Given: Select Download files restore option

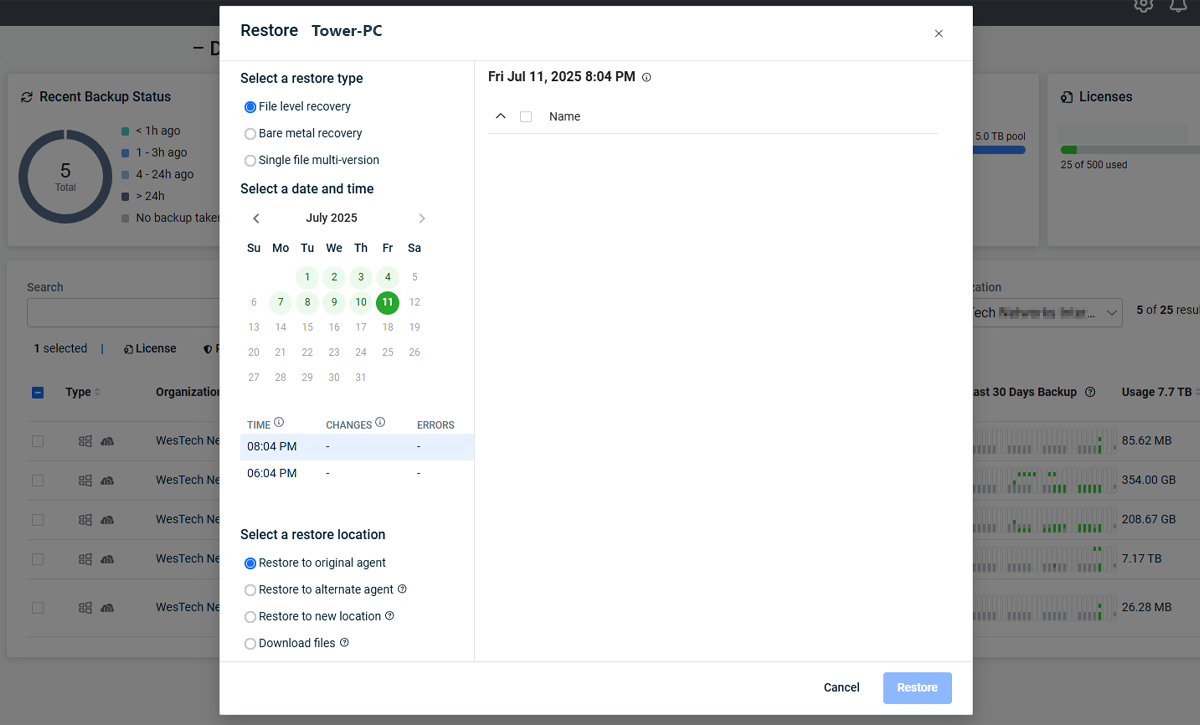Looking at the screenshot, I should pyautogui.click(x=250, y=644).
